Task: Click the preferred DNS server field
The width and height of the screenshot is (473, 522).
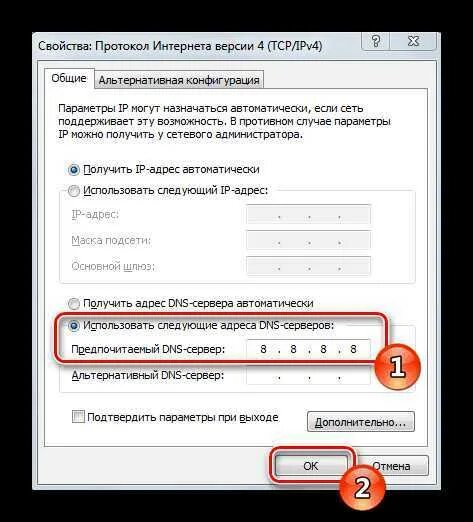Action: [x=308, y=349]
